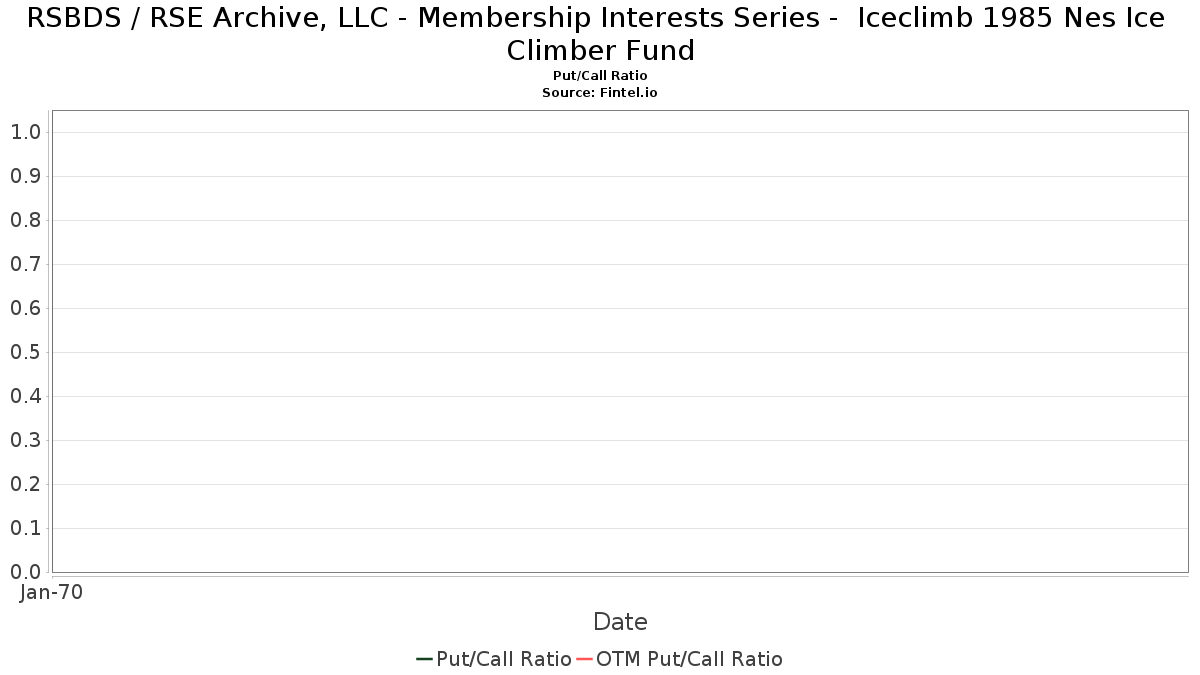Click the dark green Put/Call Ratio legend line
1200x675 pixels.
424,659
